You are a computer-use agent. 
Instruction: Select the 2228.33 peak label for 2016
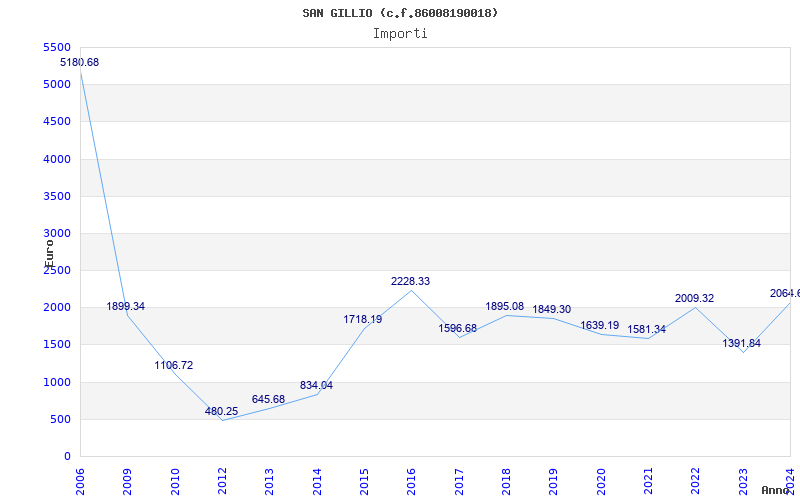410,281
